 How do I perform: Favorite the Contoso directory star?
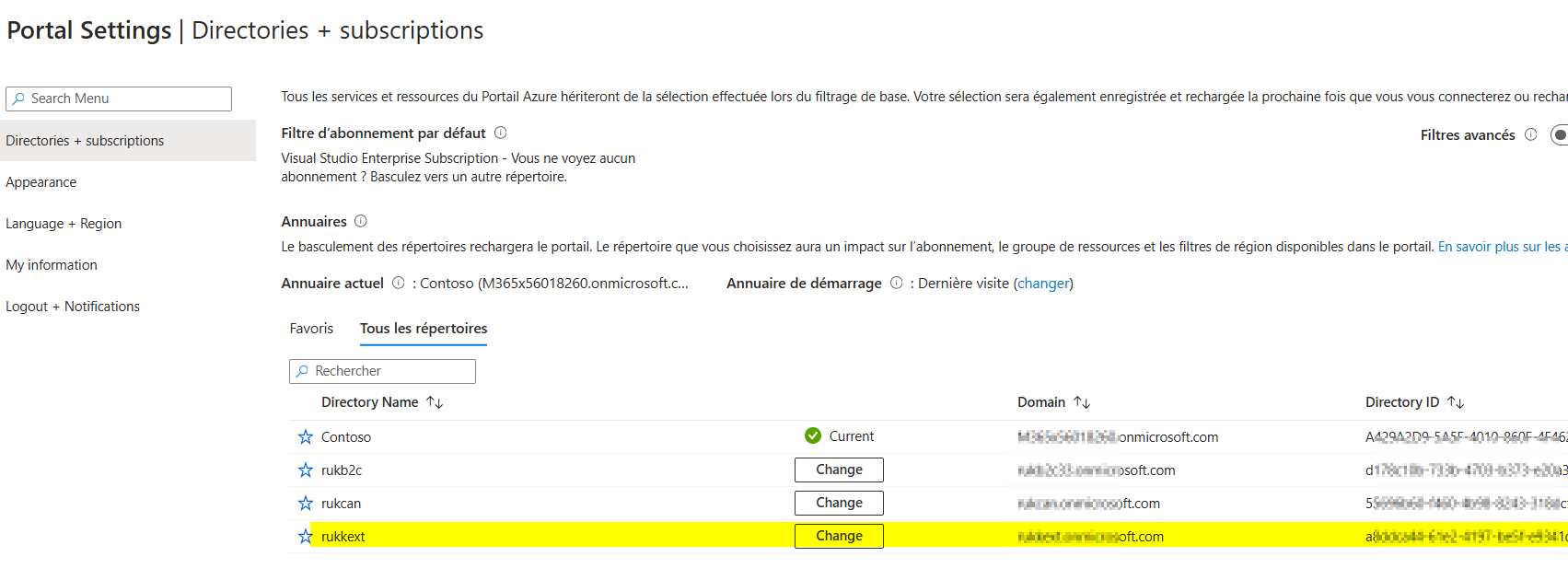click(306, 436)
